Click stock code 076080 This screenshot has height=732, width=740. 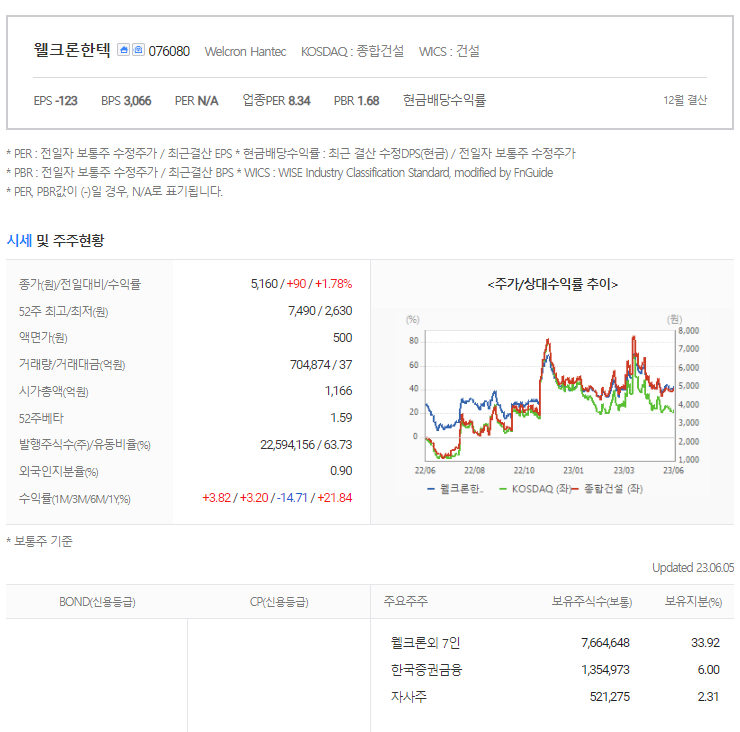click(x=169, y=51)
